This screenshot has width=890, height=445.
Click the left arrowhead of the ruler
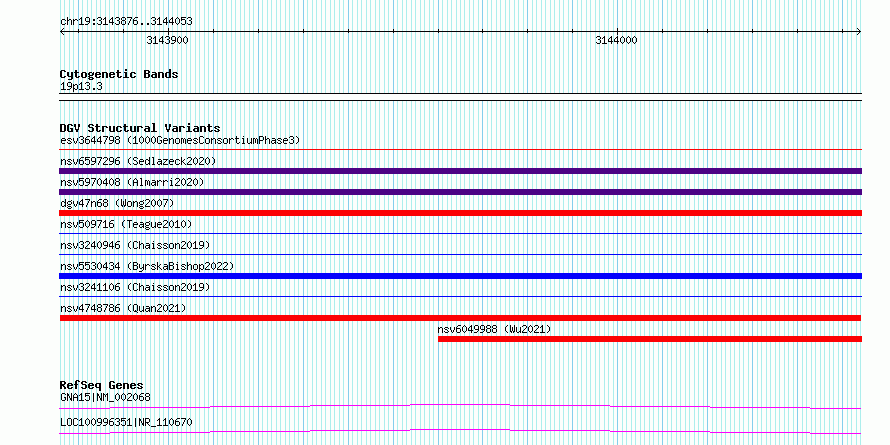coord(62,31)
